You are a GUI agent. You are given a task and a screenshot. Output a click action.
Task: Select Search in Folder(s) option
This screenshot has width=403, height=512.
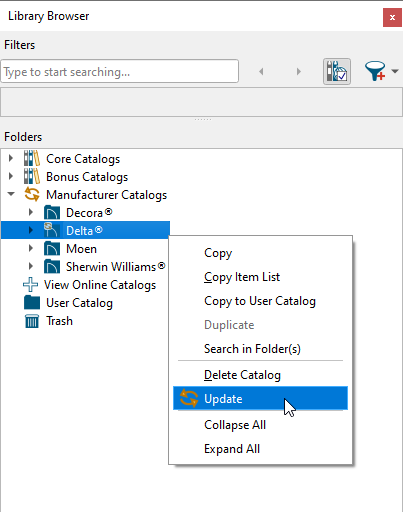260,349
